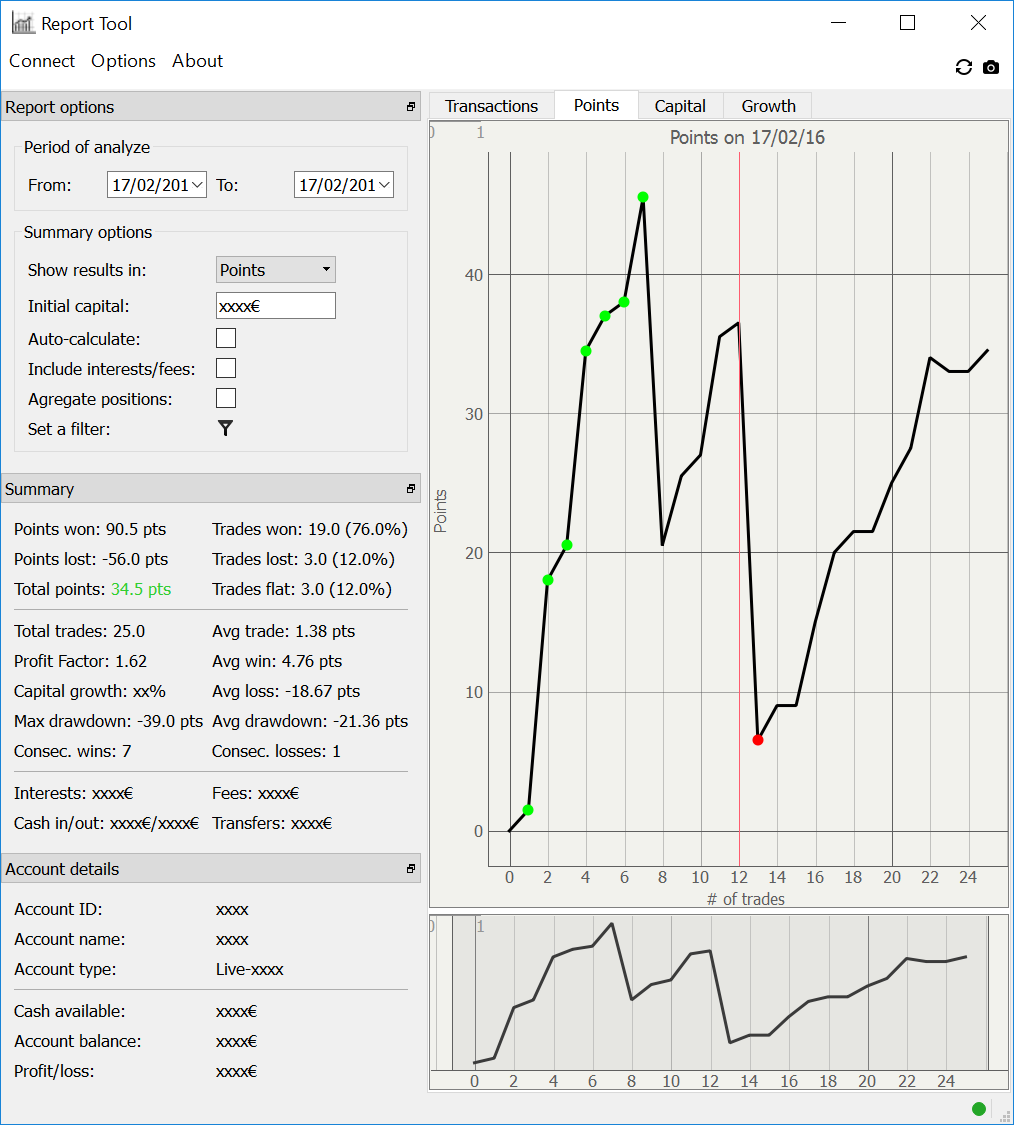
Task: Click Trades won: 19.0 (76.0%) text
Action: 310,529
